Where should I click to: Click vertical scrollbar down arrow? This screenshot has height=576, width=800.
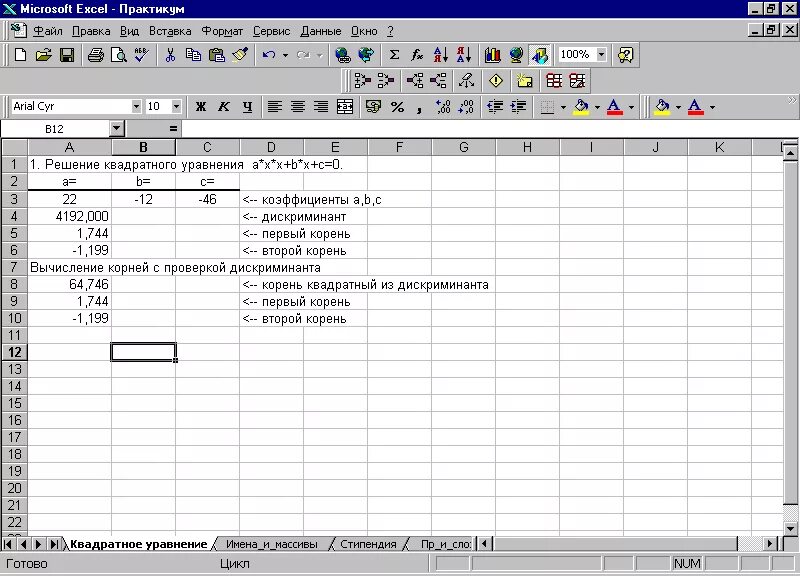click(790, 529)
